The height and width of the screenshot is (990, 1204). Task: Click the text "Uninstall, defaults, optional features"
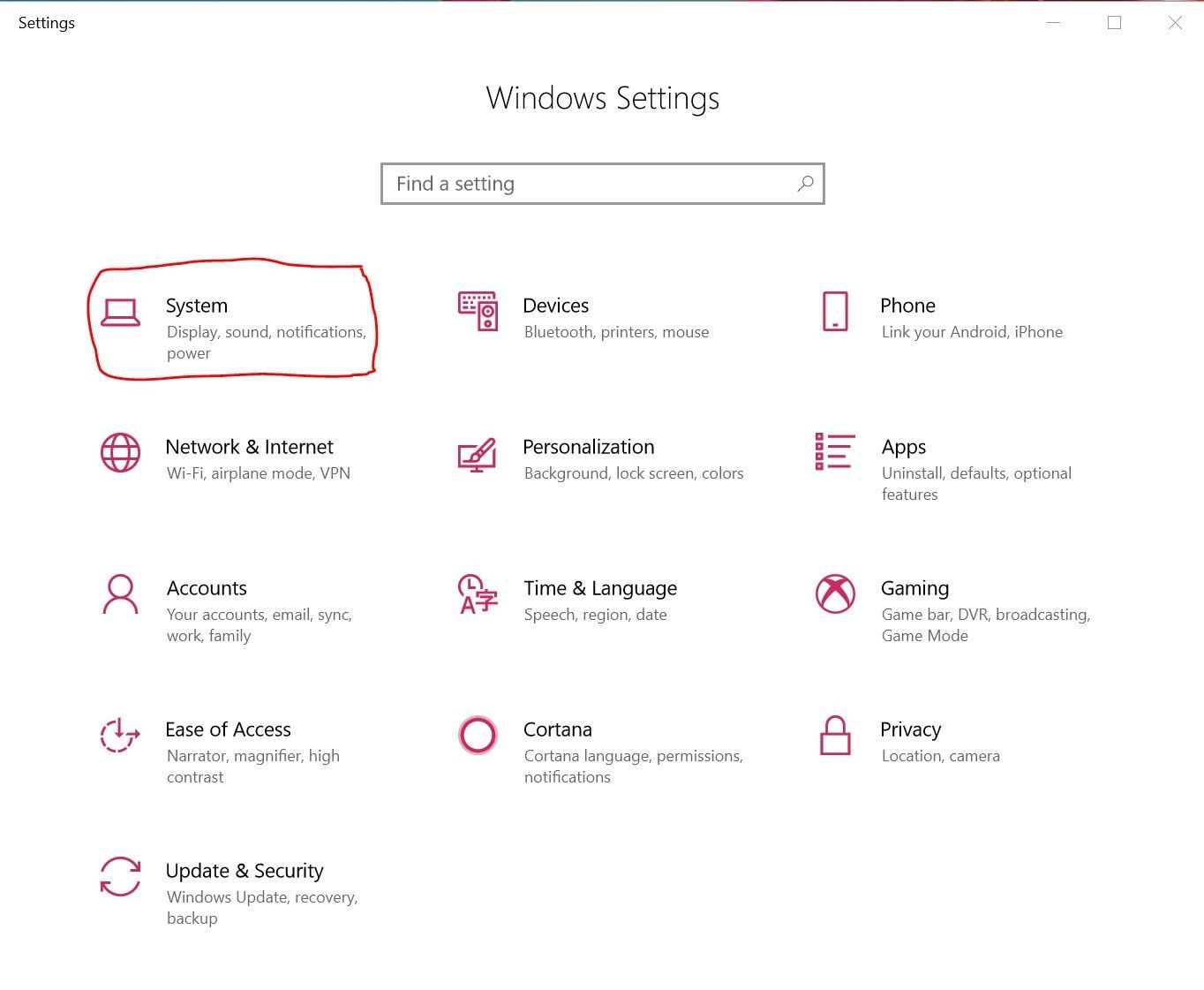pyautogui.click(x=976, y=484)
